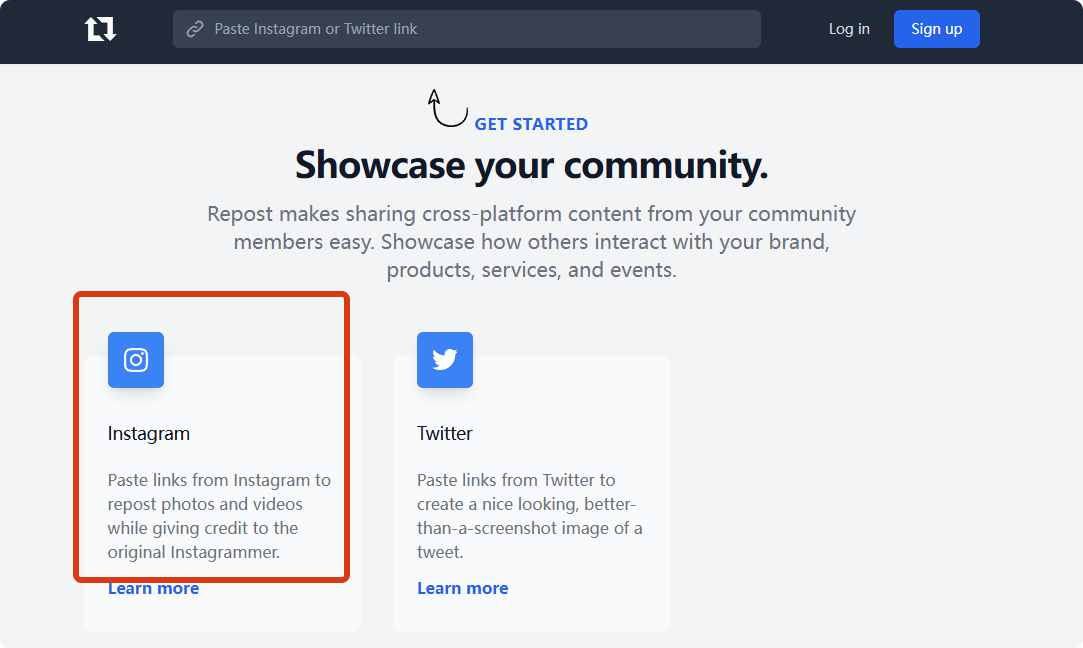The width and height of the screenshot is (1083, 648).
Task: Click the Instagram card title
Action: [149, 433]
